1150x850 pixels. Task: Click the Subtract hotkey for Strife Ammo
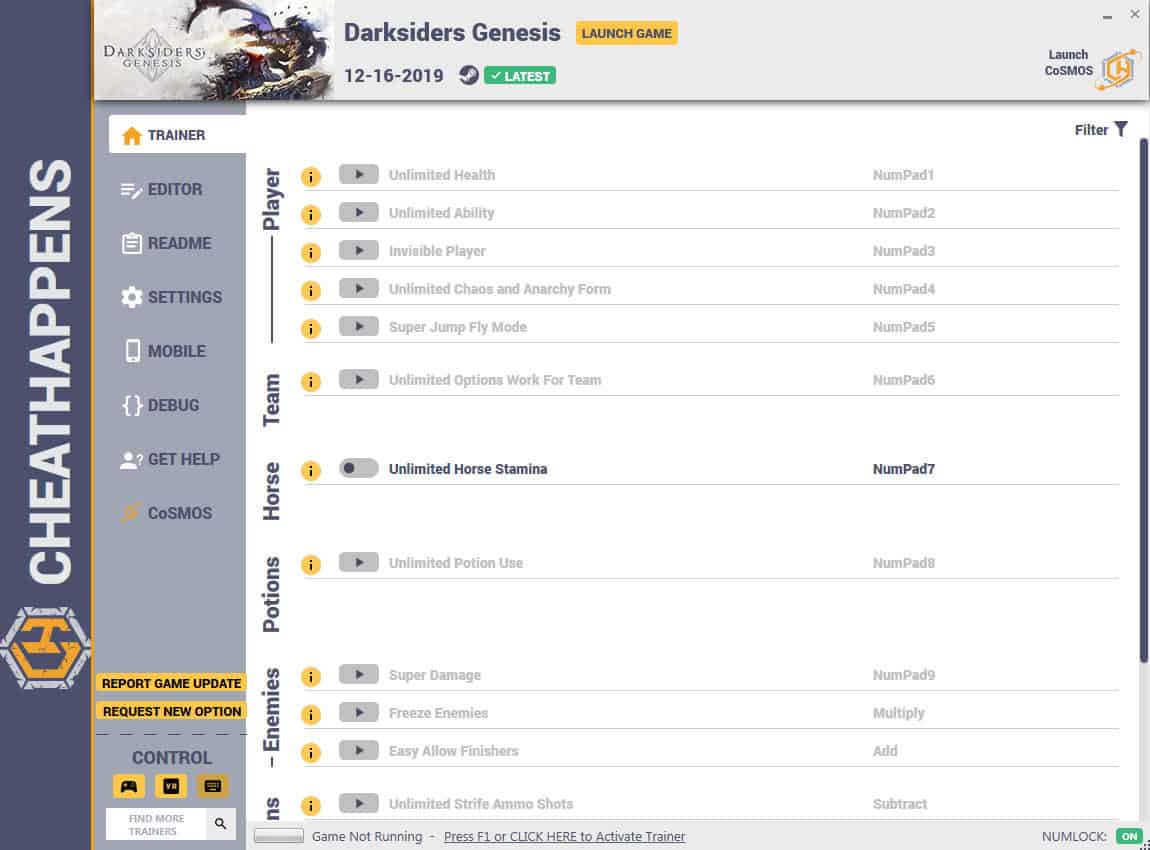(x=900, y=805)
